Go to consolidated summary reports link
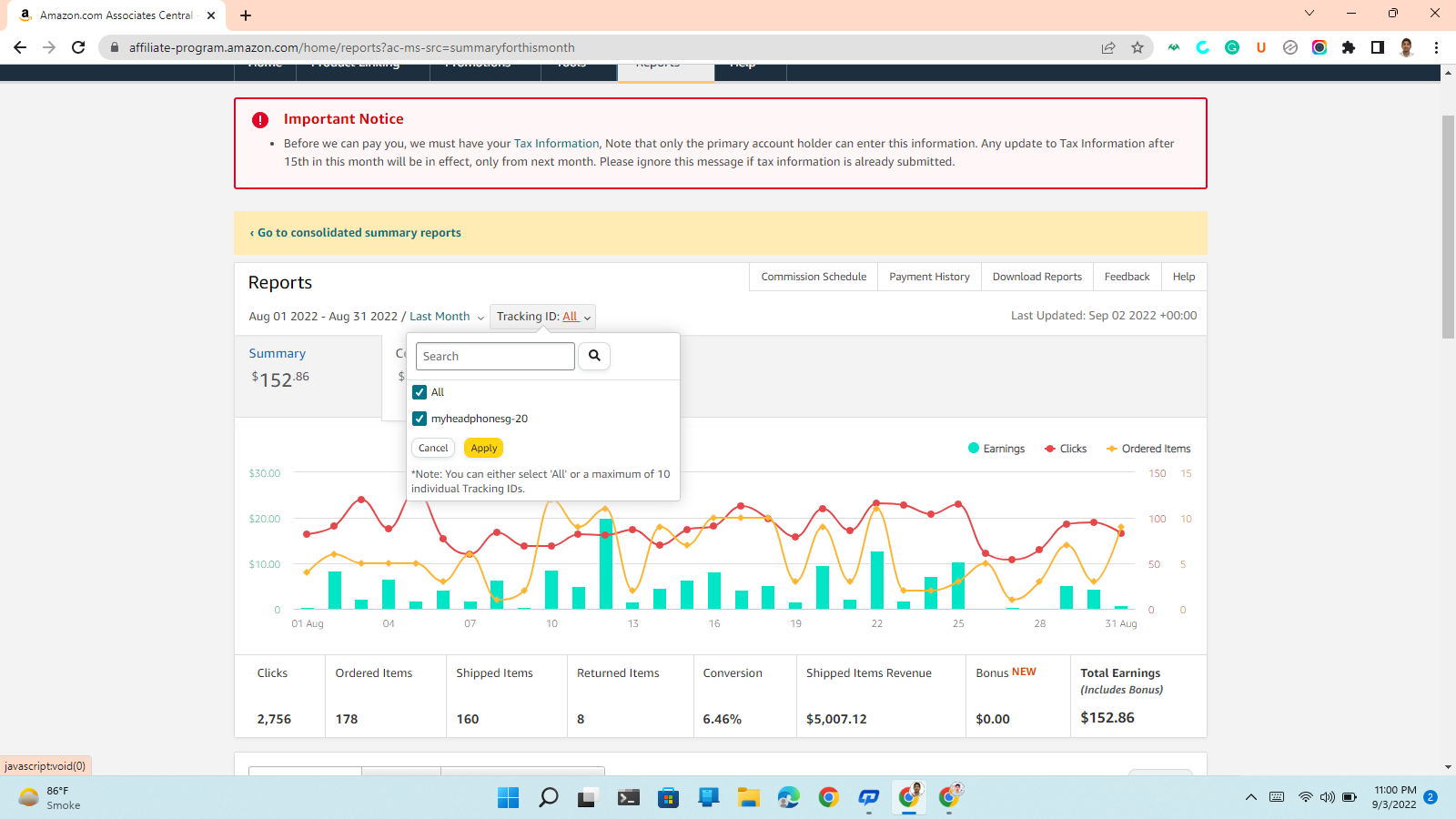Image resolution: width=1456 pixels, height=819 pixels. pyautogui.click(x=356, y=233)
